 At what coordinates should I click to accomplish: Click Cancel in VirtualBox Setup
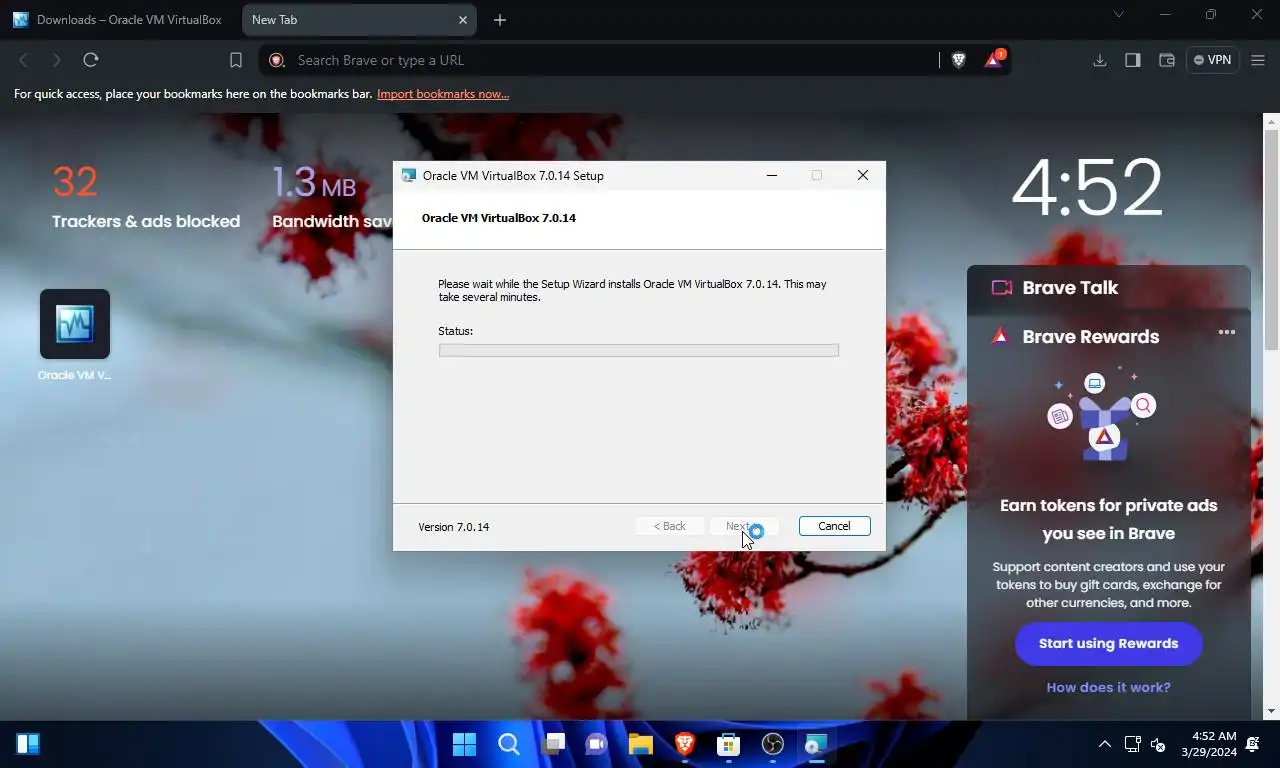(x=834, y=526)
